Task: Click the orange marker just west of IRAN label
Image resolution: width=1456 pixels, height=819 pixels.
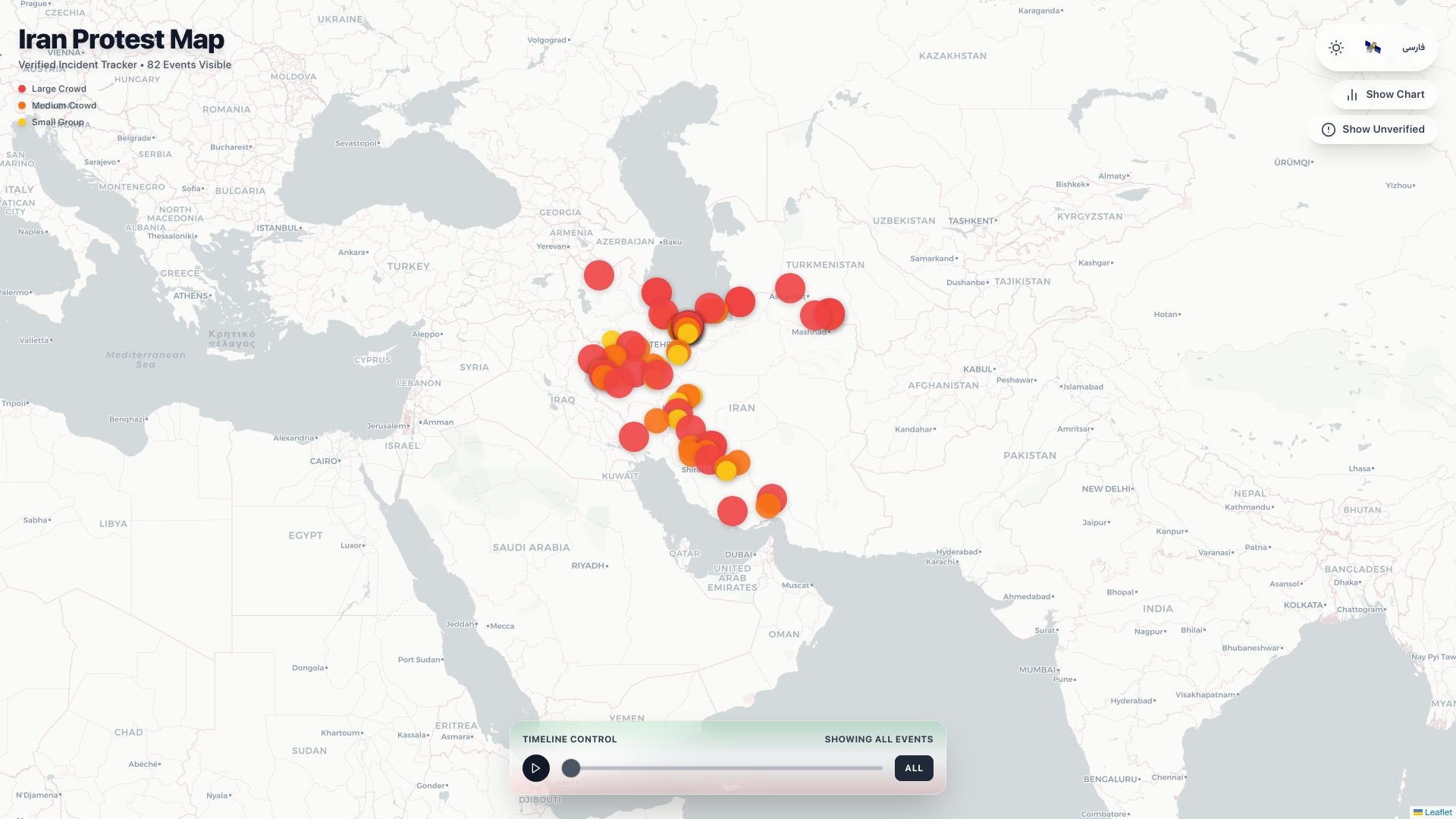Action: pyautogui.click(x=689, y=397)
